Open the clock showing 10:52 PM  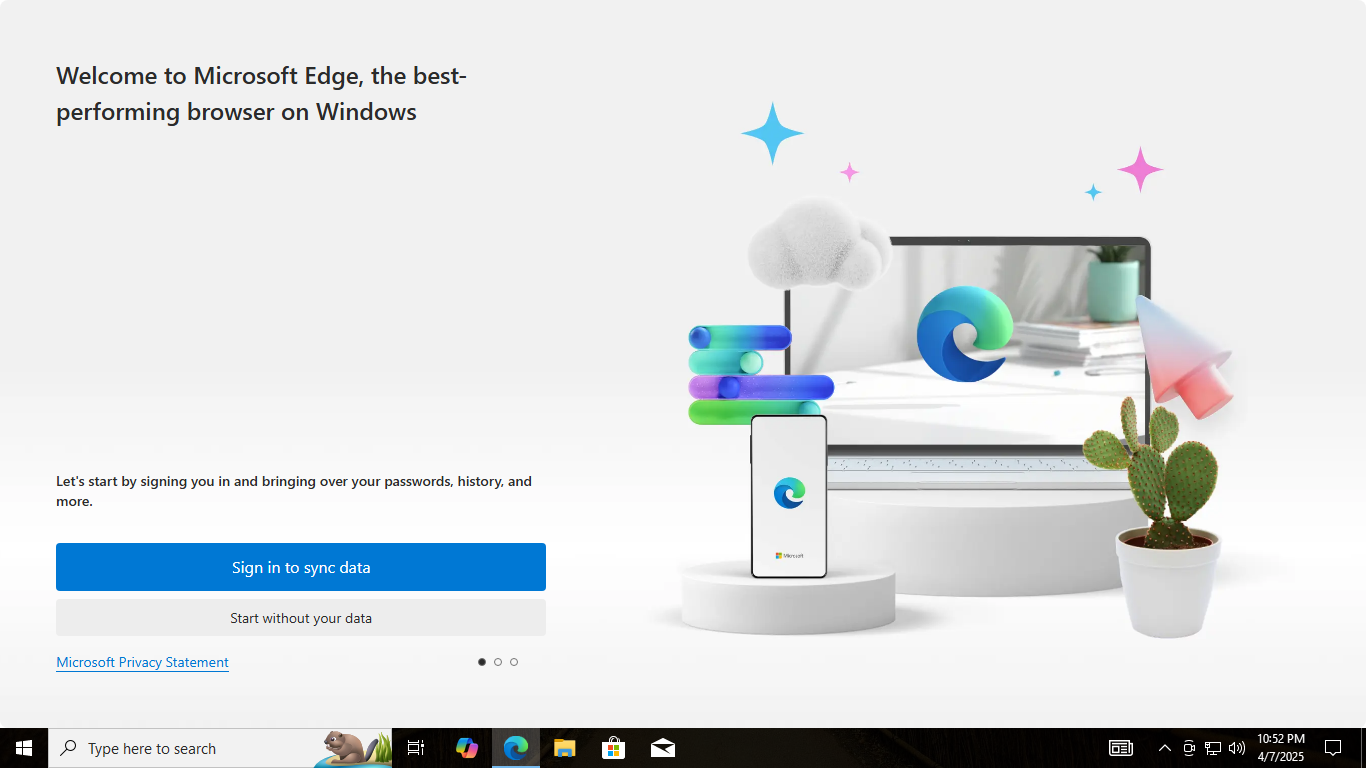coord(1281,748)
